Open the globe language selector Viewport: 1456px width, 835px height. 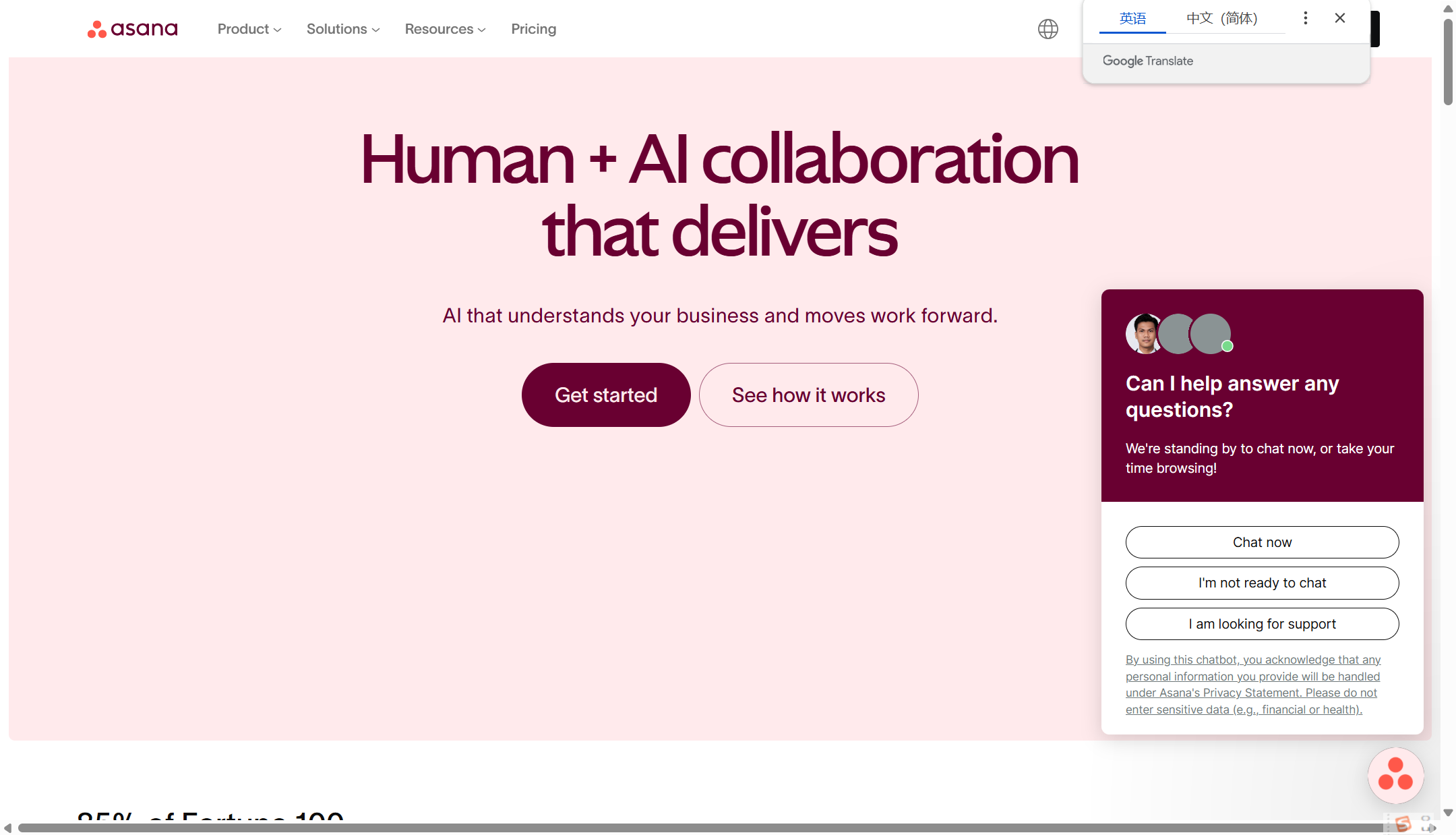pos(1048,29)
